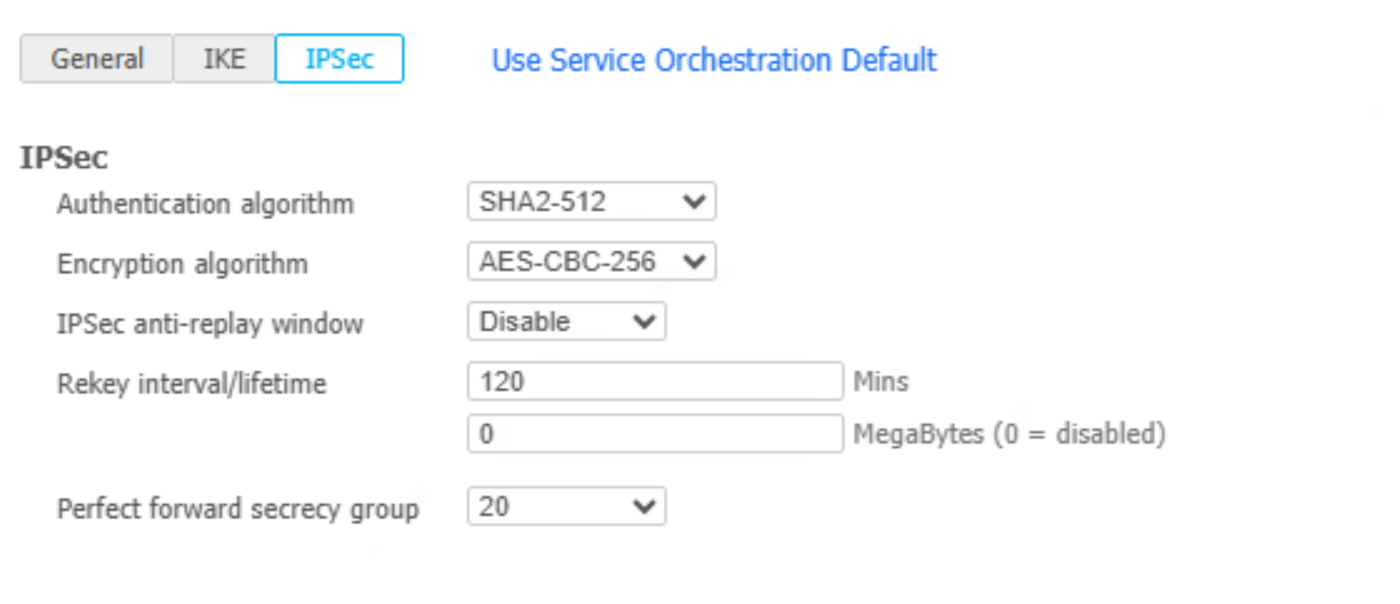Image resolution: width=1400 pixels, height=604 pixels.
Task: Open the Authentication algorithm dropdown
Action: pos(590,202)
